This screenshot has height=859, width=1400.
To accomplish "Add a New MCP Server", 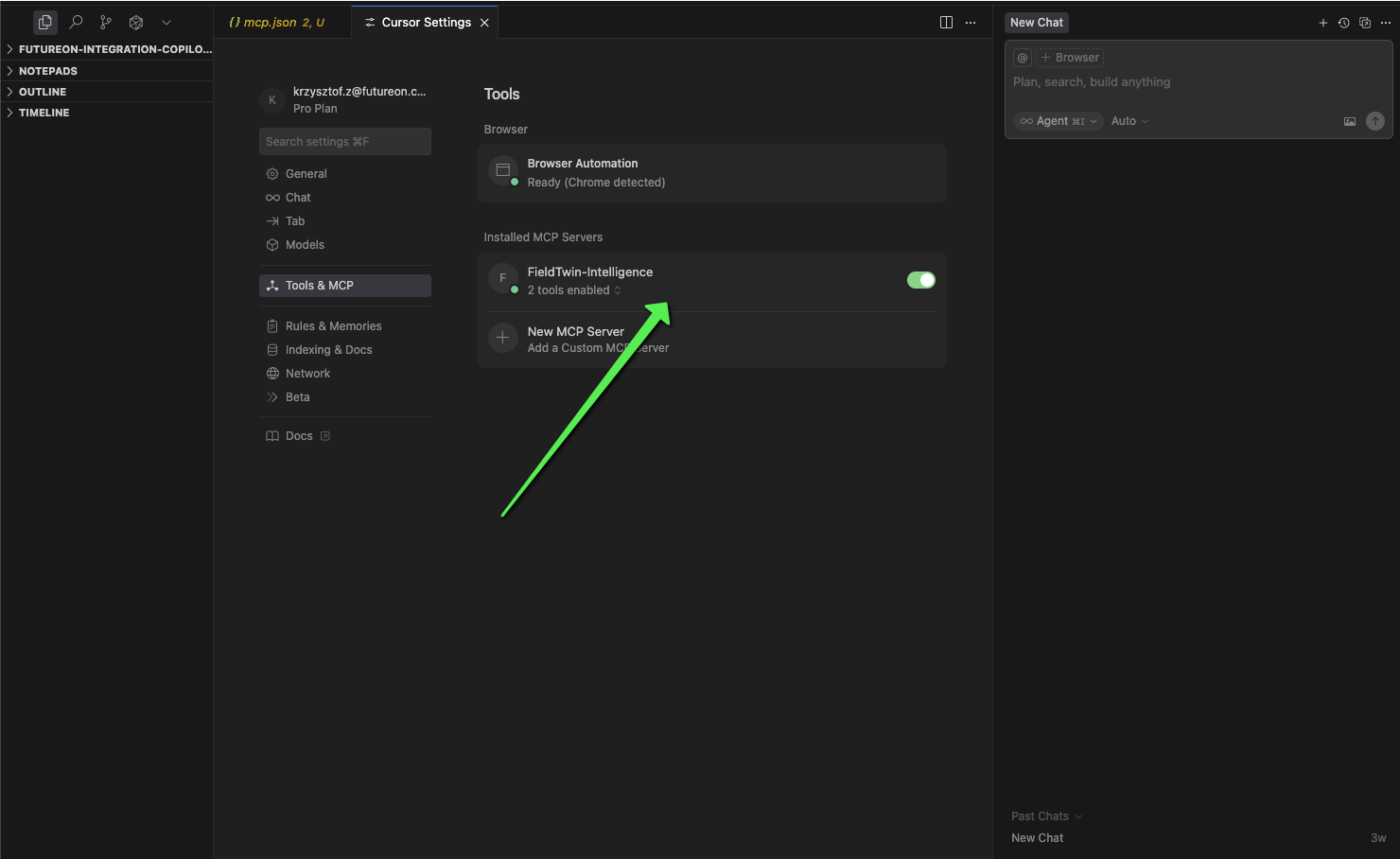I will [x=575, y=339].
